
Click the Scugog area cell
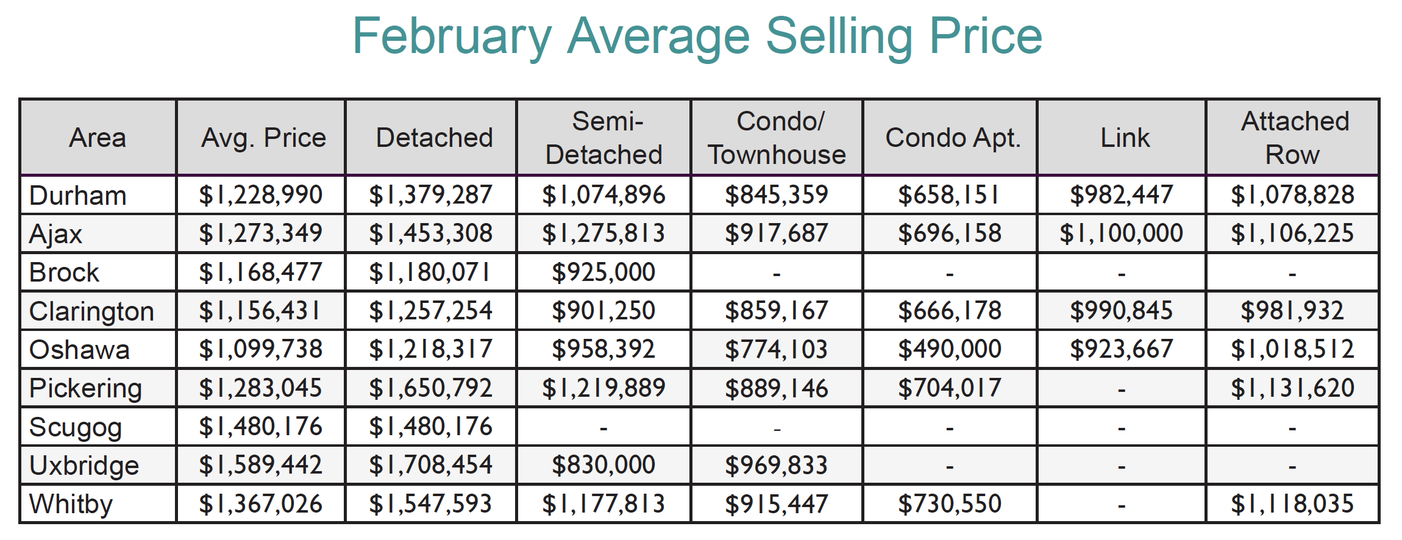point(76,427)
